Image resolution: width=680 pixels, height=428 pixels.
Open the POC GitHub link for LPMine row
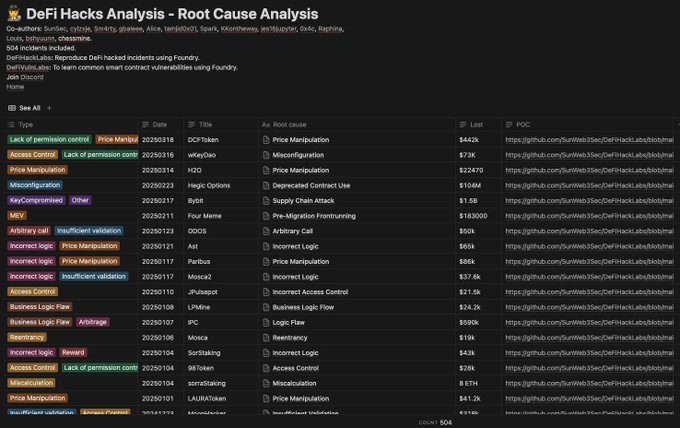(590, 307)
